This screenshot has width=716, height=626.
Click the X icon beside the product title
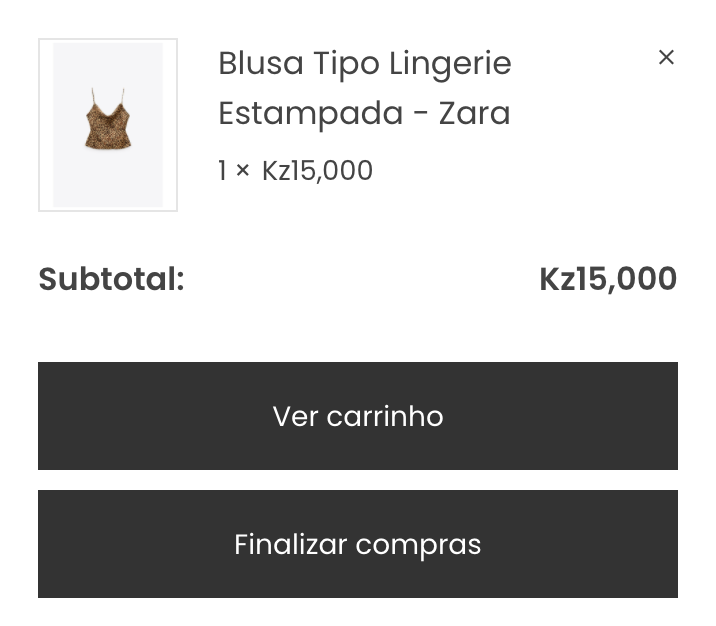[x=666, y=58]
